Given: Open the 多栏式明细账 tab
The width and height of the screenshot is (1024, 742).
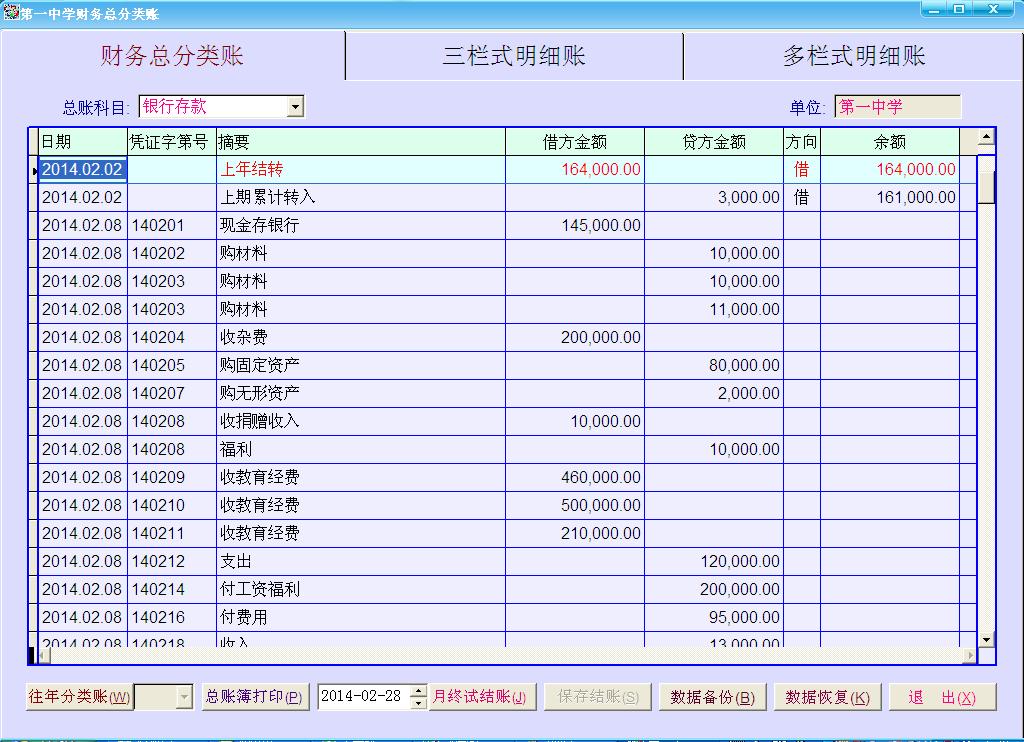Looking at the screenshot, I should point(853,56).
